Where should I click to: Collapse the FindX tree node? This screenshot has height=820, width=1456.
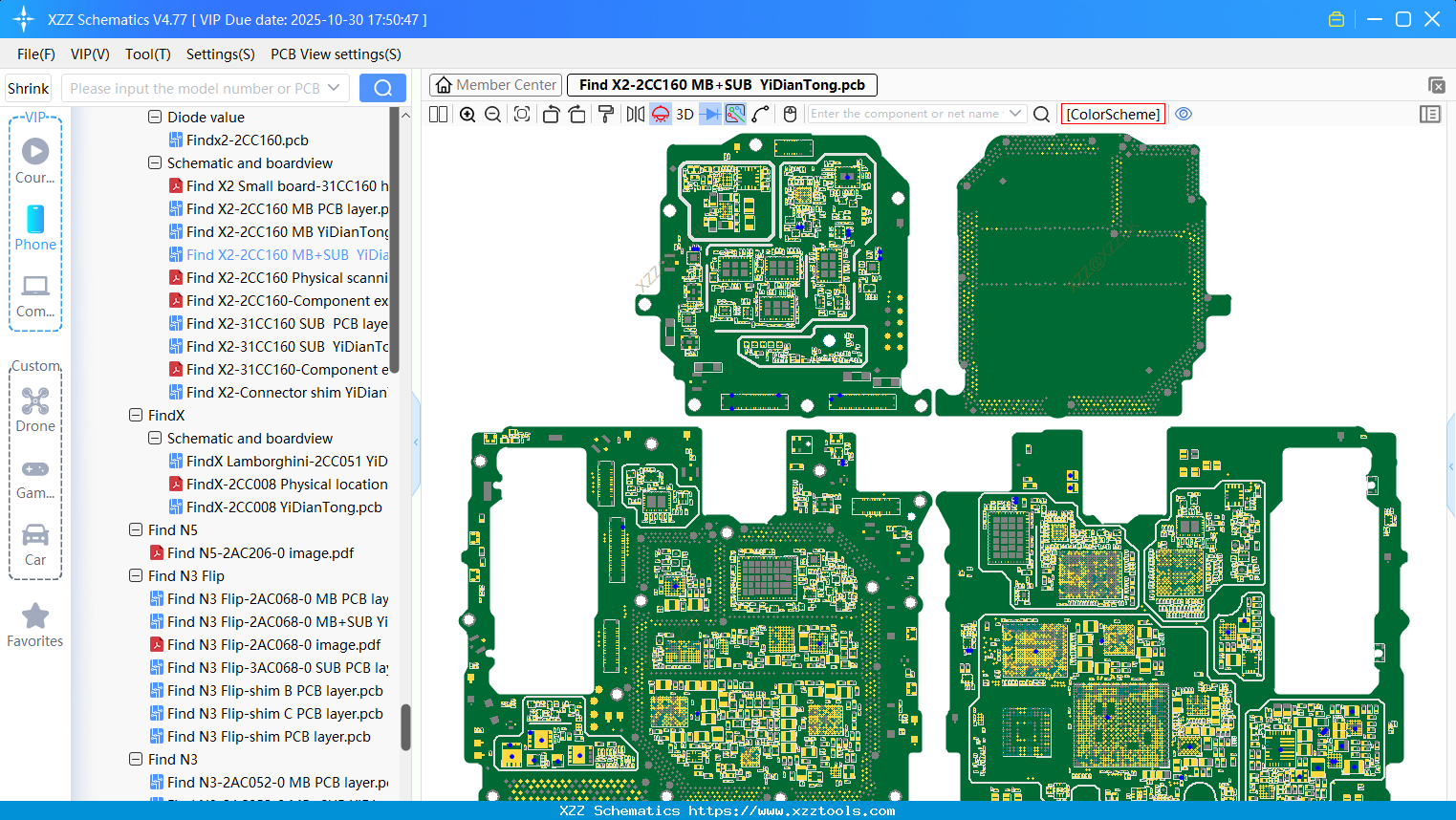pyautogui.click(x=136, y=416)
